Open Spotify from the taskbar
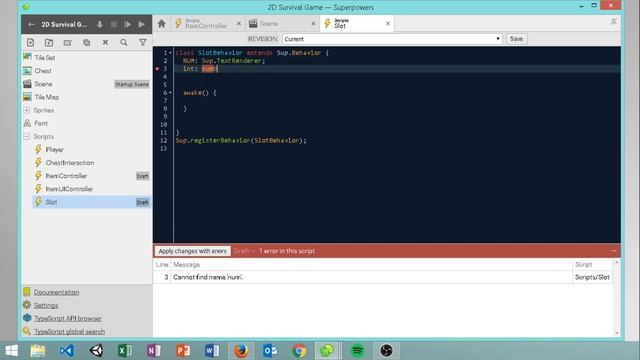The height and width of the screenshot is (360, 640). coord(357,351)
